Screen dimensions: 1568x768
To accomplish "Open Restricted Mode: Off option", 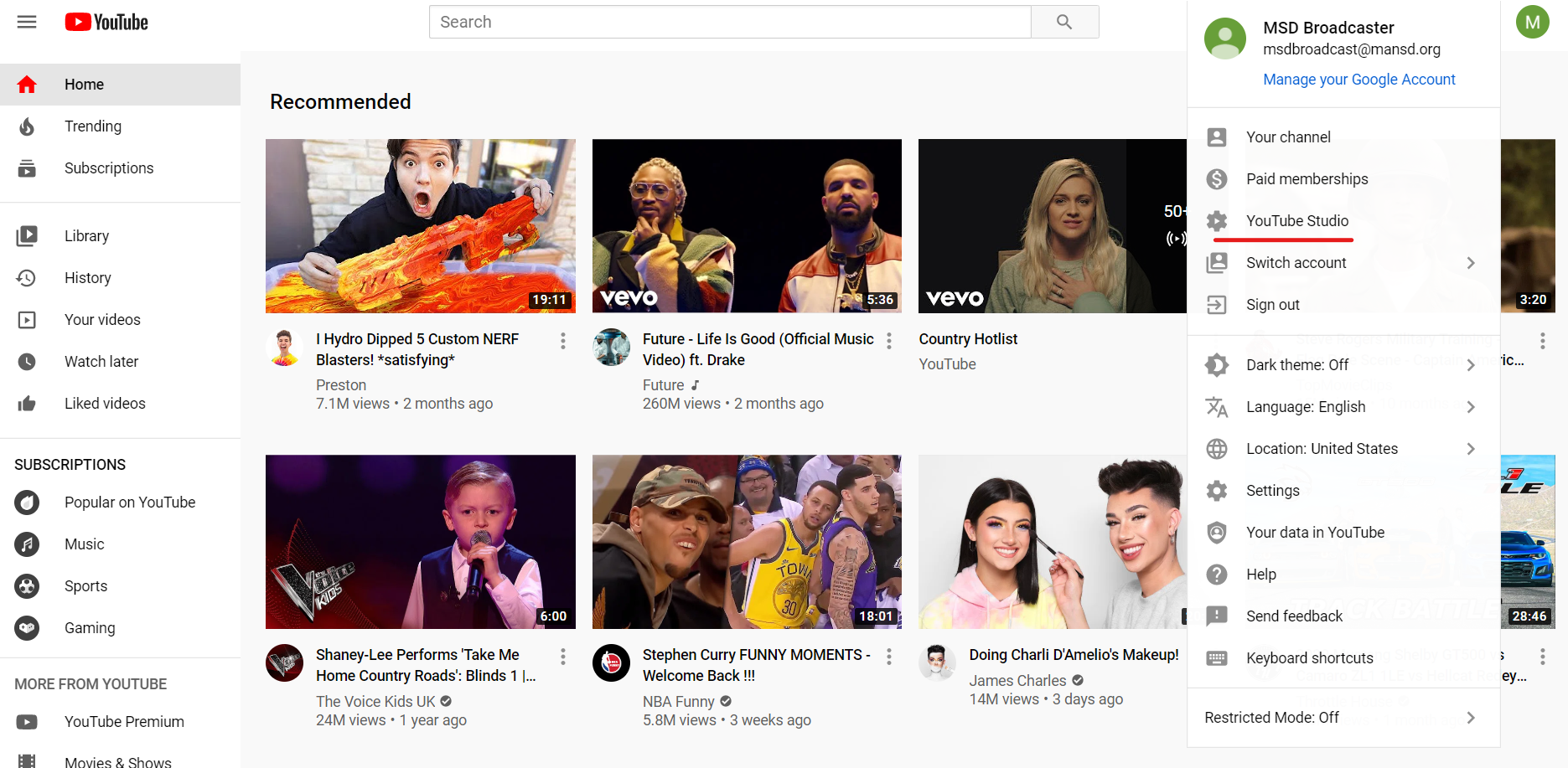I will pyautogui.click(x=1343, y=718).
